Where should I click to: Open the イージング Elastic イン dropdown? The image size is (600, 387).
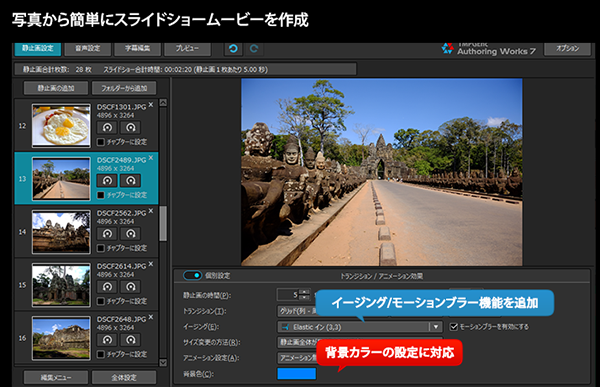(x=360, y=327)
